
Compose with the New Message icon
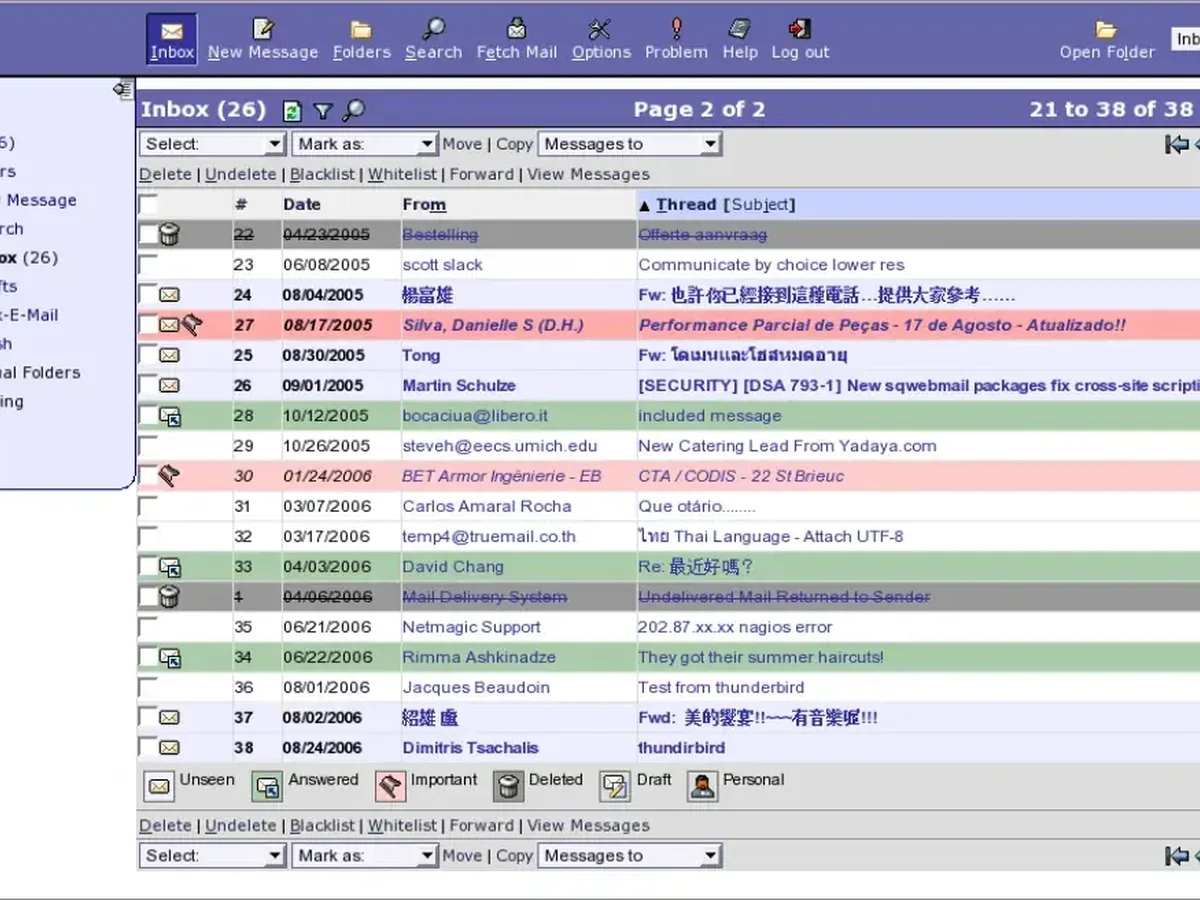coord(263,29)
